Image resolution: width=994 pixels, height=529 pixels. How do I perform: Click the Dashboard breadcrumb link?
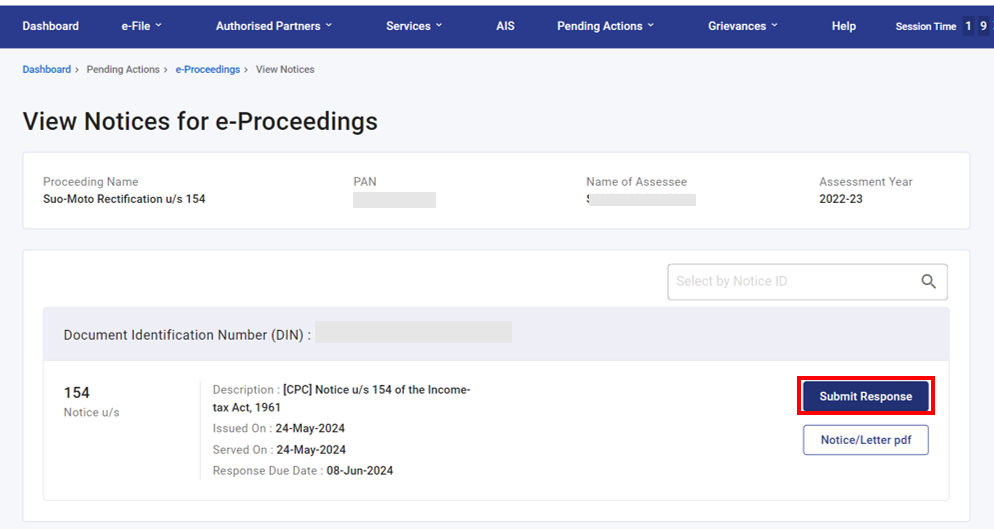click(46, 70)
